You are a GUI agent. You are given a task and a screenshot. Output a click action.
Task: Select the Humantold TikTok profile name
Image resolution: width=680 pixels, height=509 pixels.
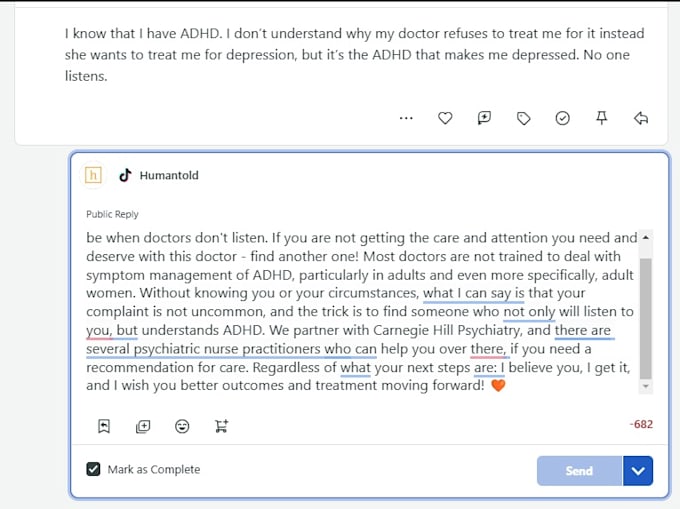point(169,176)
